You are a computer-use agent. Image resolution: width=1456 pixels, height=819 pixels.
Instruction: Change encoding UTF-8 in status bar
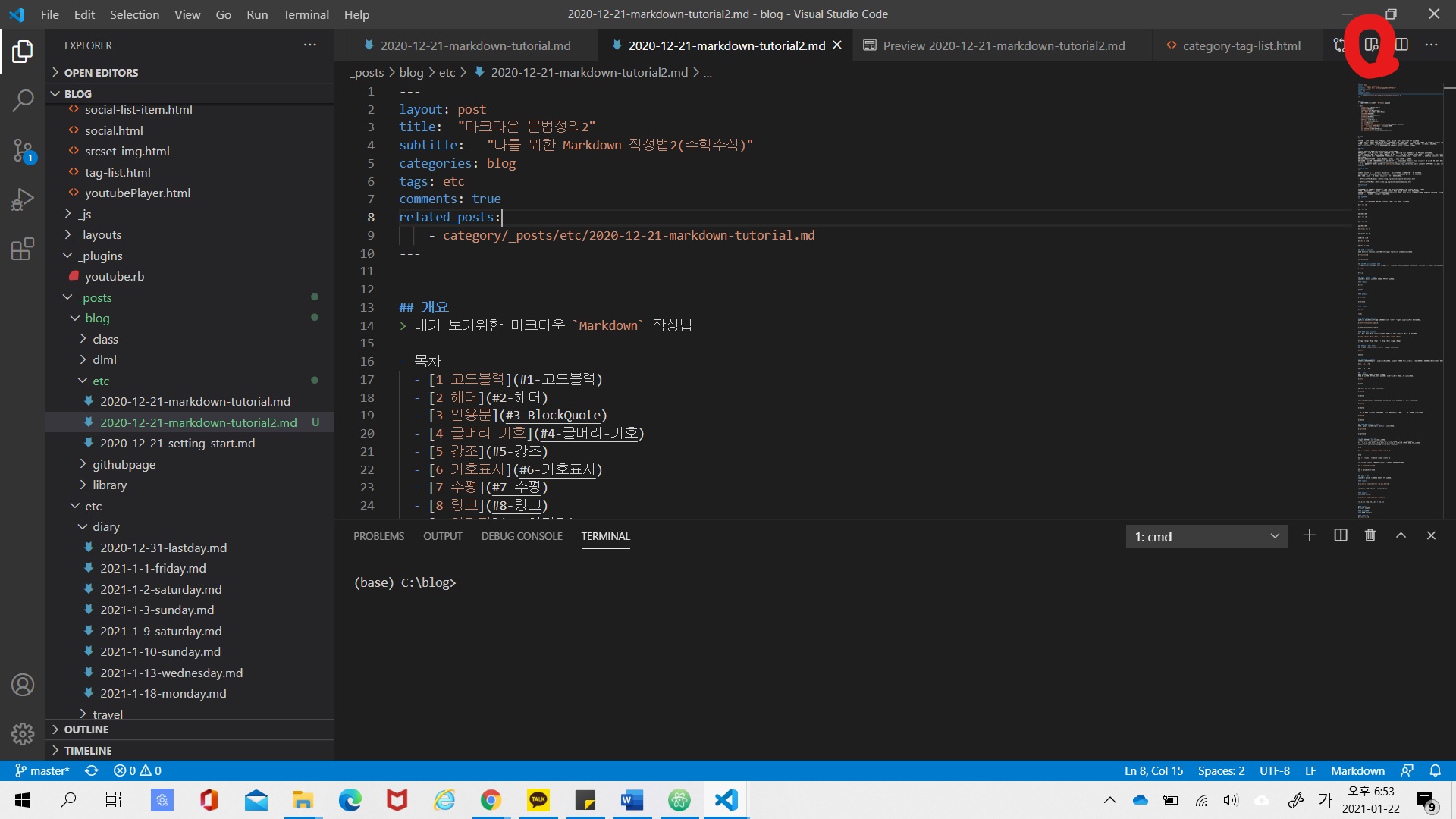tap(1275, 770)
